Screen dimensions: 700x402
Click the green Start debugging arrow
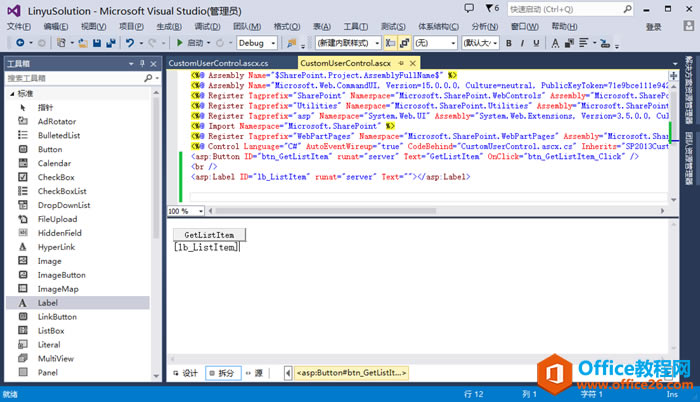[180, 43]
